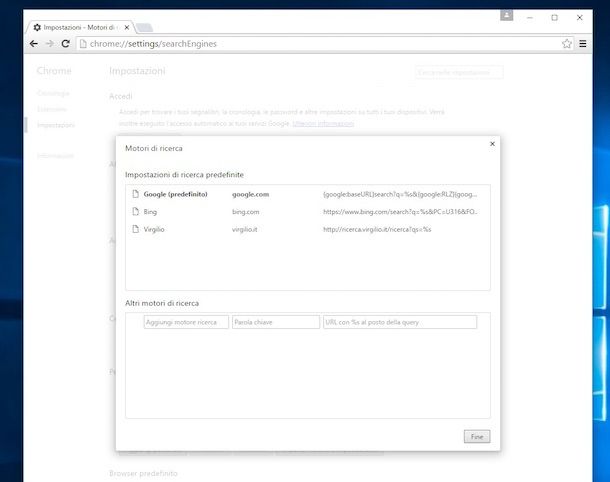Focus the URL con %s query field
Screen dimensions: 610x482
pos(400,322)
